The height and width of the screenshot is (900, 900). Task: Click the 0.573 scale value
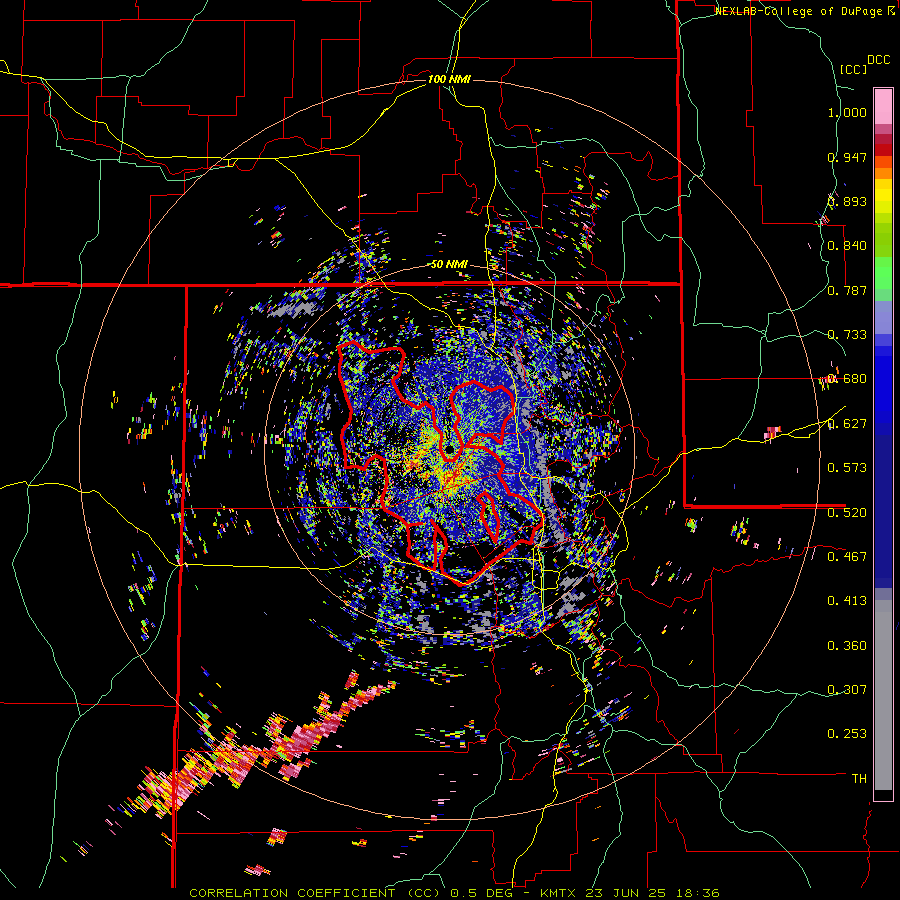pos(847,468)
